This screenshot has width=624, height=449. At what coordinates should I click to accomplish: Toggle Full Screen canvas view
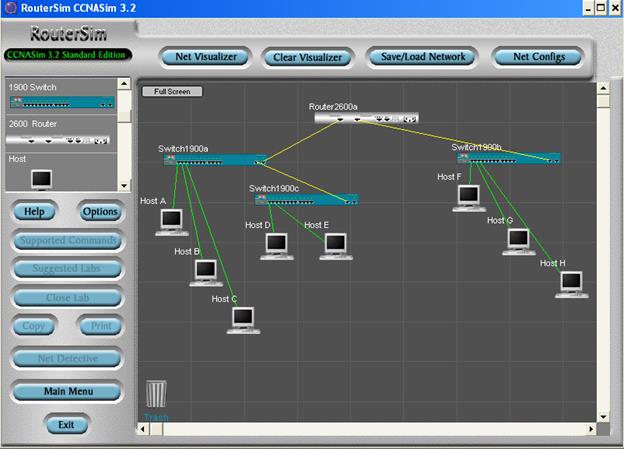click(x=172, y=92)
